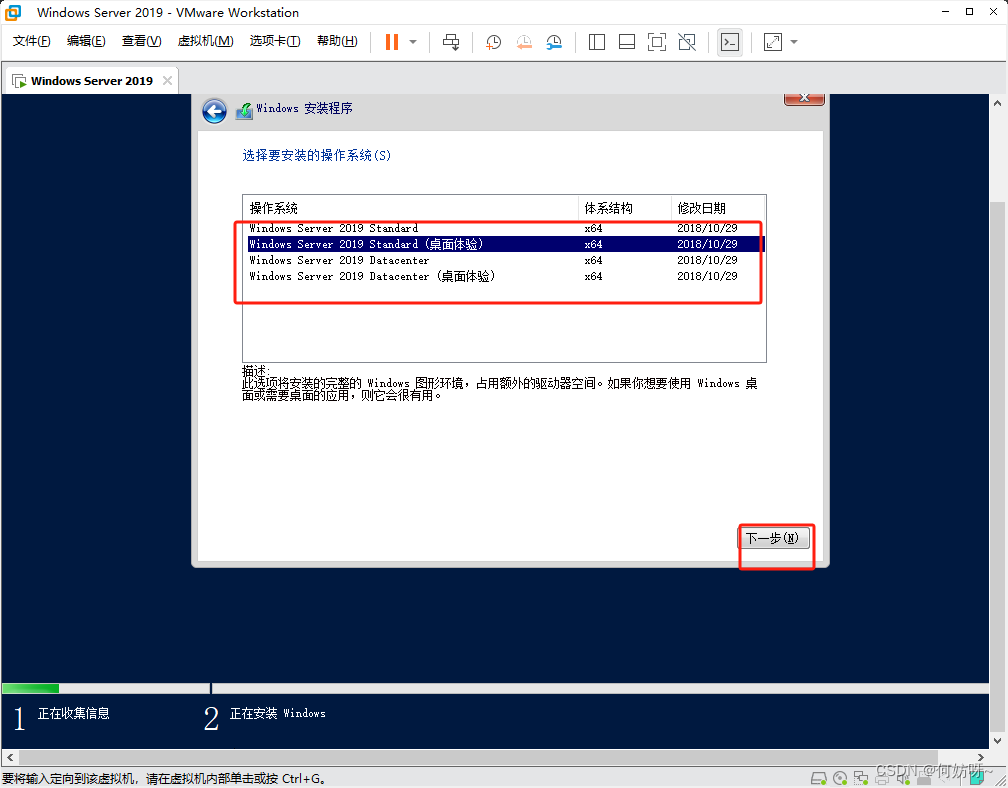The height and width of the screenshot is (788, 1008).
Task: Pause the virtual machine with the orange icon
Action: pos(392,42)
